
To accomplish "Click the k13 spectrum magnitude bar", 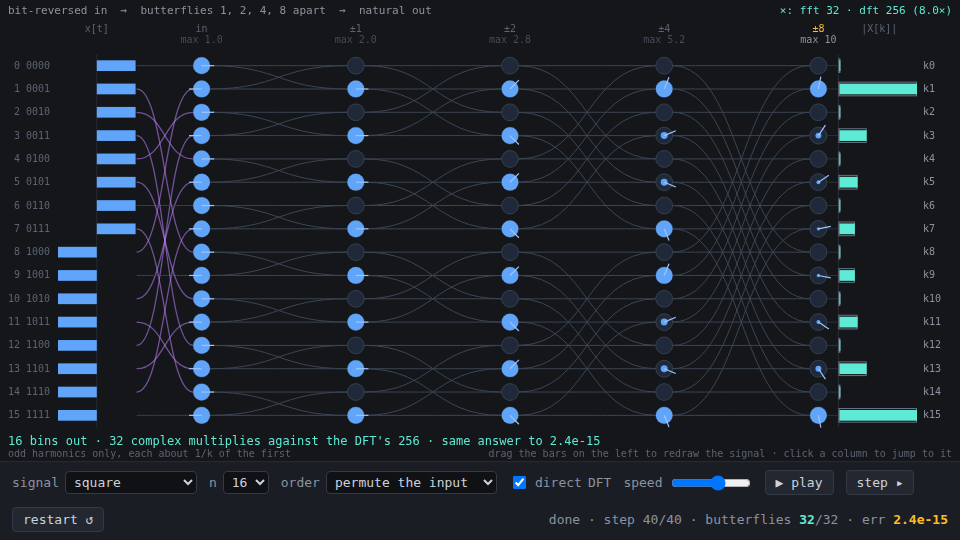I will (x=853, y=369).
